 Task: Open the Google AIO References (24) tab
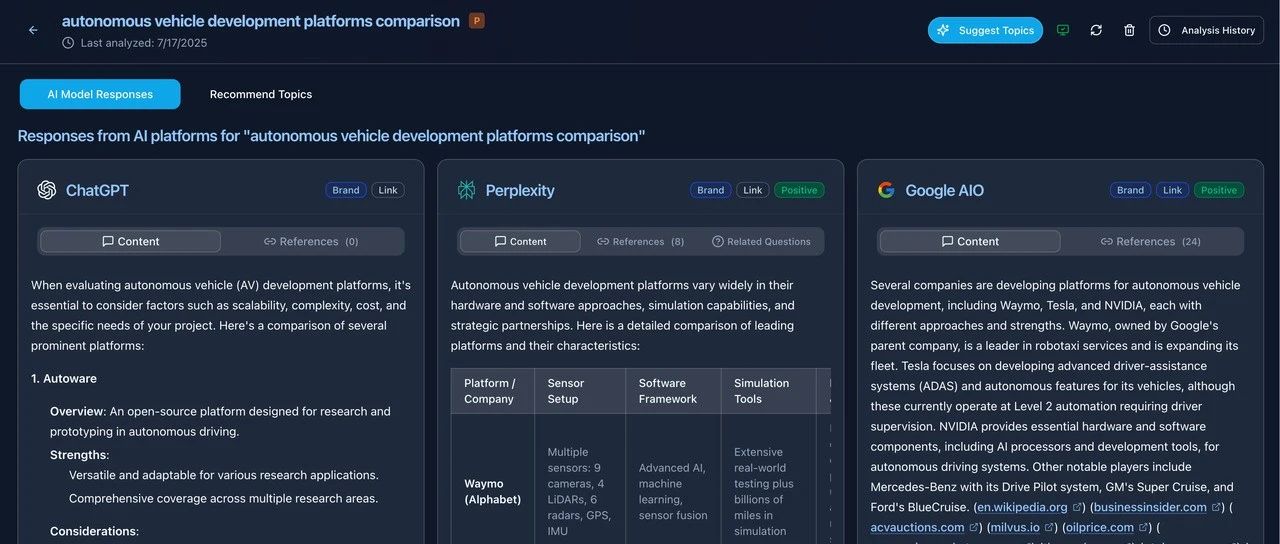pos(1151,241)
